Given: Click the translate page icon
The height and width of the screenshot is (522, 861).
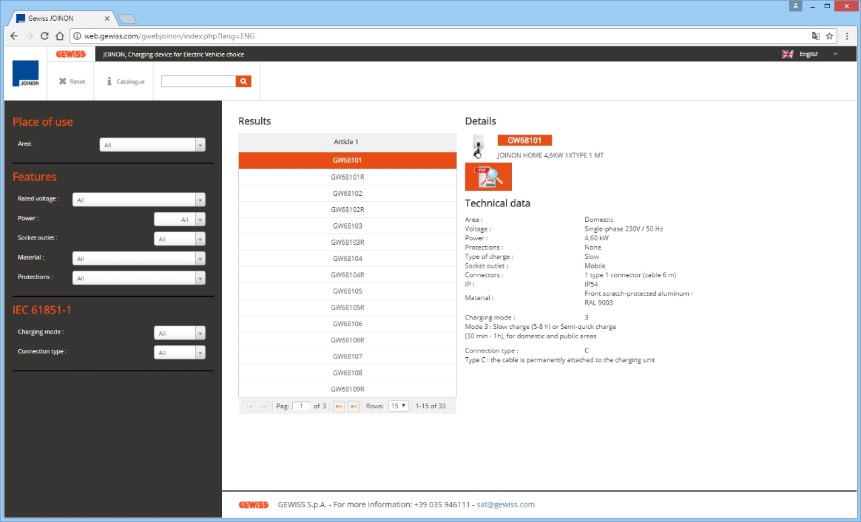Looking at the screenshot, I should pos(815,36).
